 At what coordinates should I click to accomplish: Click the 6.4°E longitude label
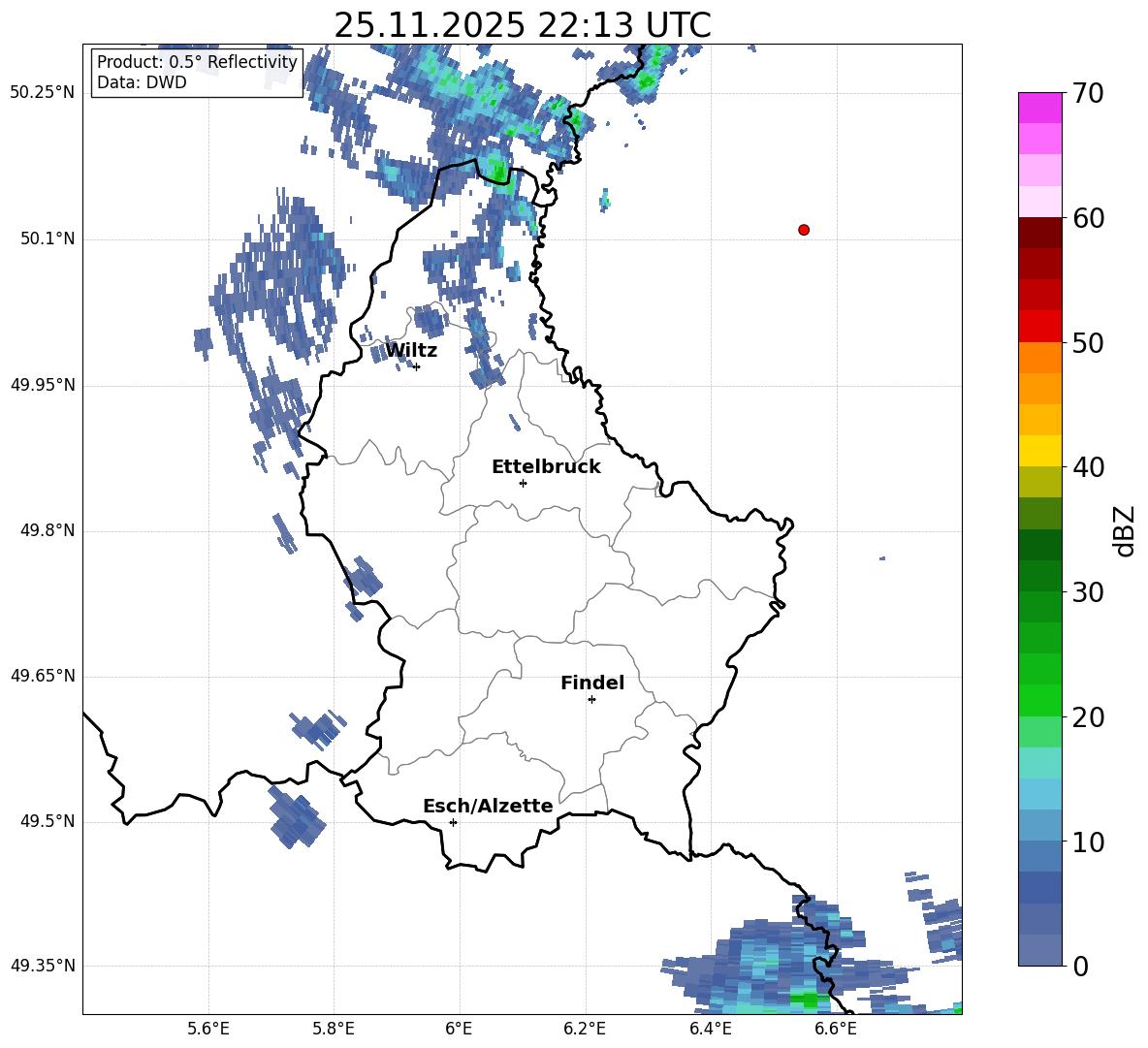710,1029
